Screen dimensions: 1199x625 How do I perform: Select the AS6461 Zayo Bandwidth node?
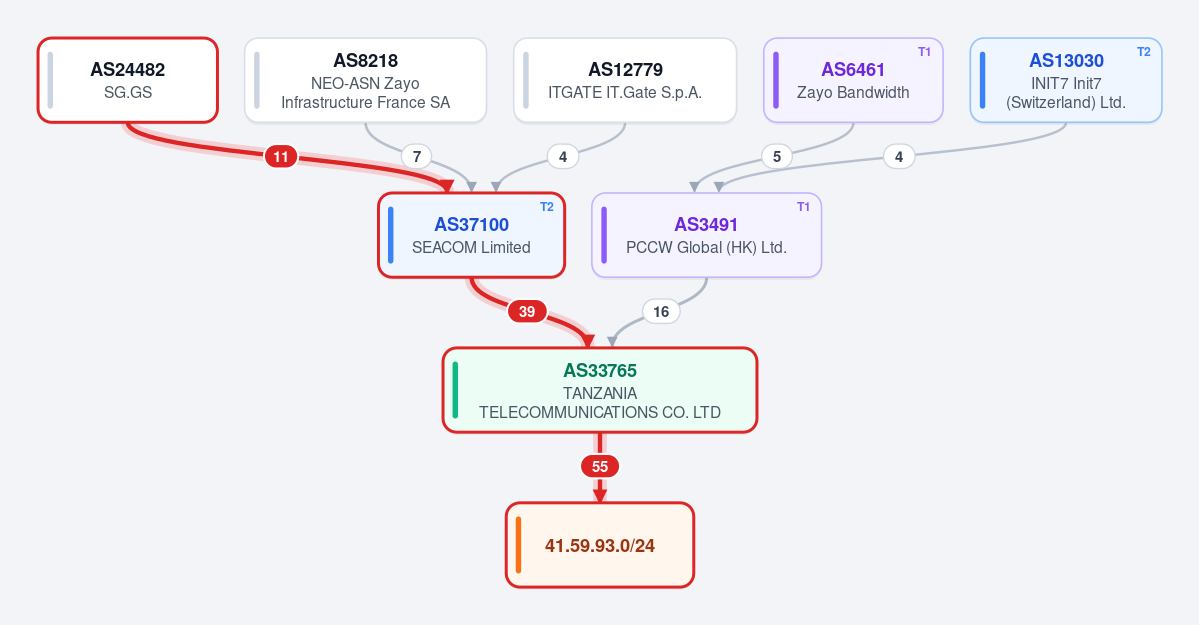[x=853, y=80]
